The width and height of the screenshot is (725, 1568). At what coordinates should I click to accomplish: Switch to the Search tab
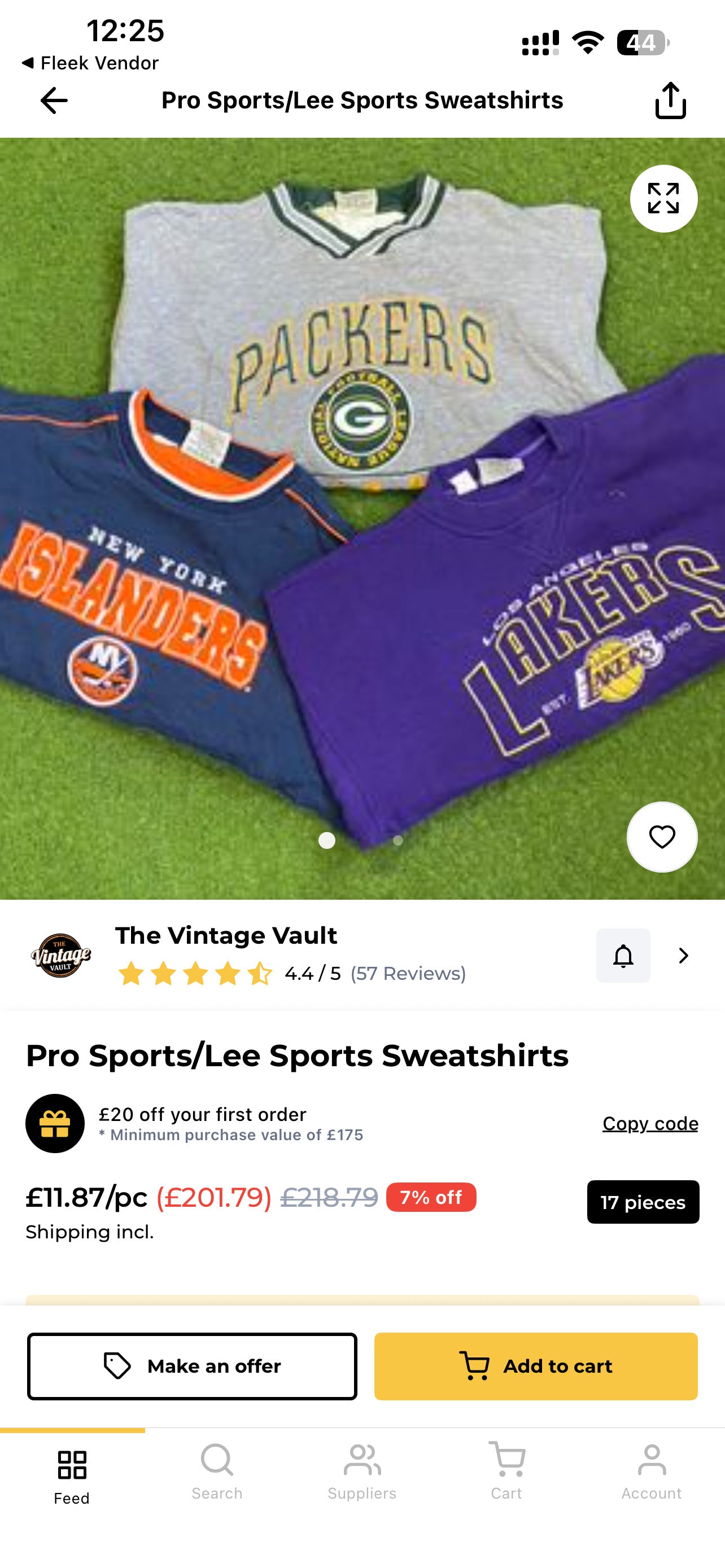pyautogui.click(x=217, y=1473)
